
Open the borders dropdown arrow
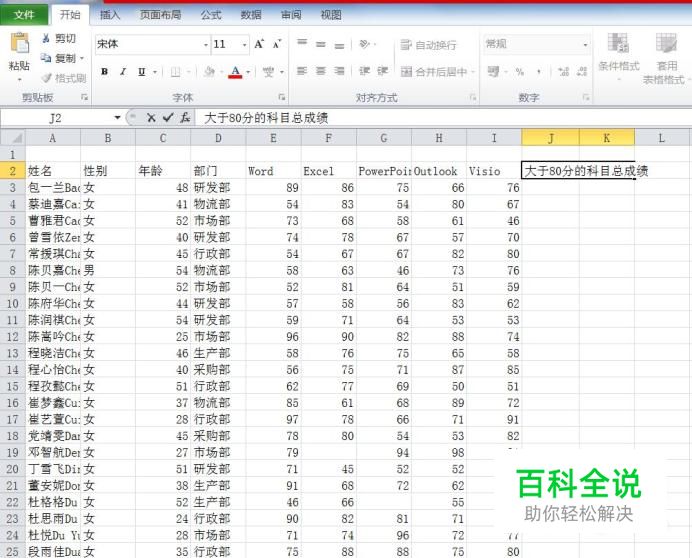(x=188, y=72)
